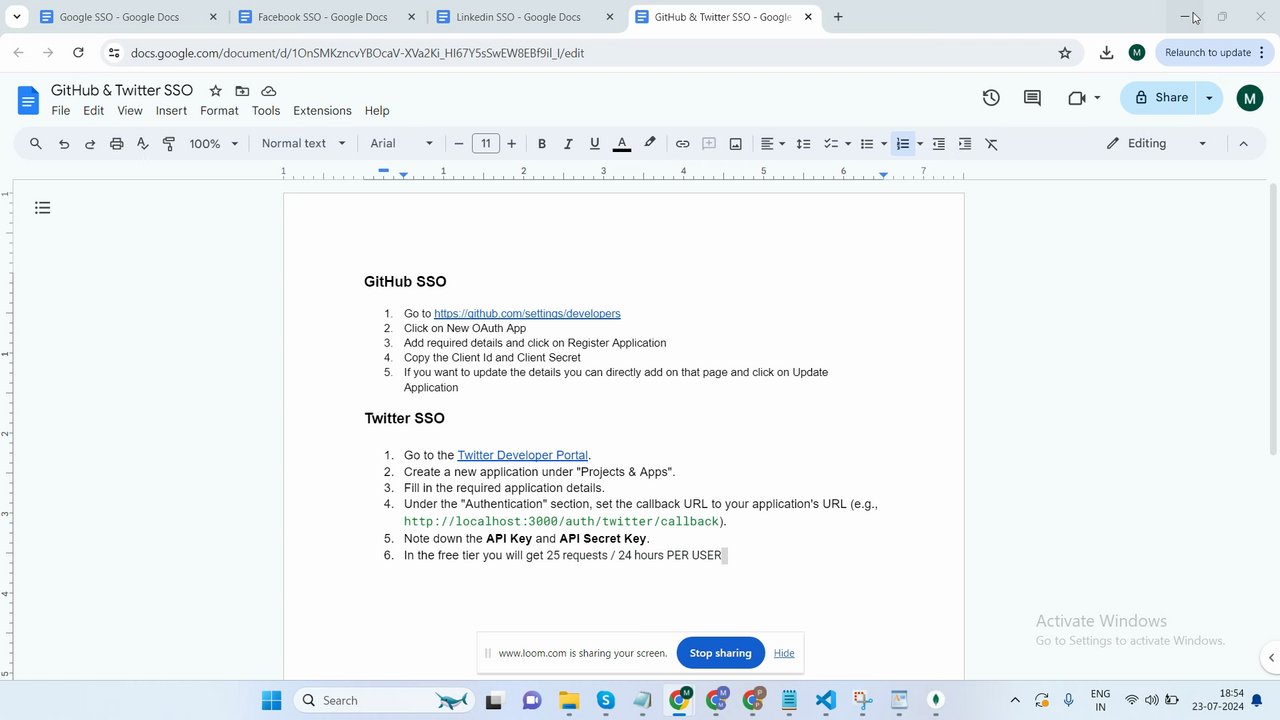Click the move to folder icon
This screenshot has width=1280, height=720.
[242, 91]
